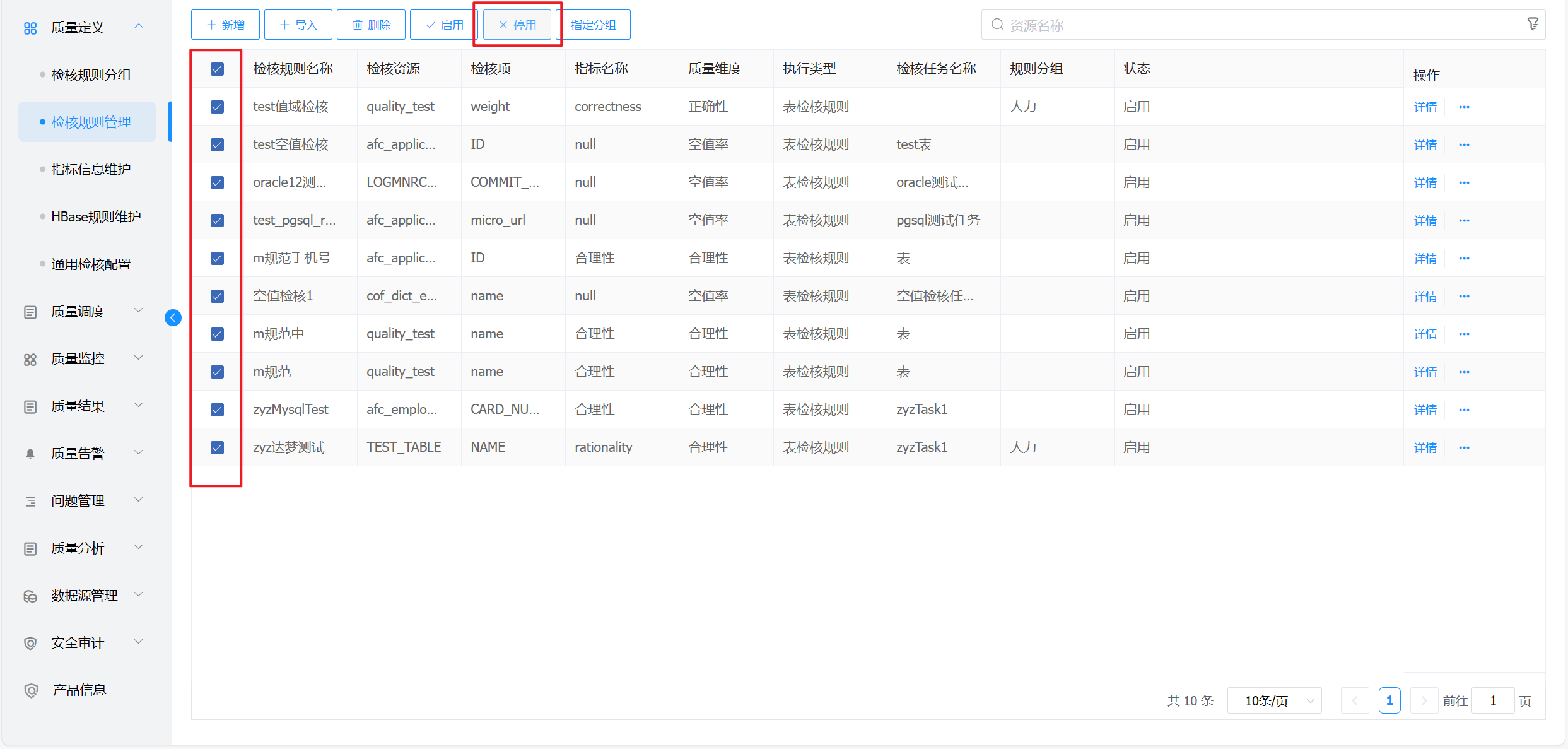The height and width of the screenshot is (749, 1568).
Task: Click the 删除 trash button in toolbar
Action: pyautogui.click(x=372, y=25)
